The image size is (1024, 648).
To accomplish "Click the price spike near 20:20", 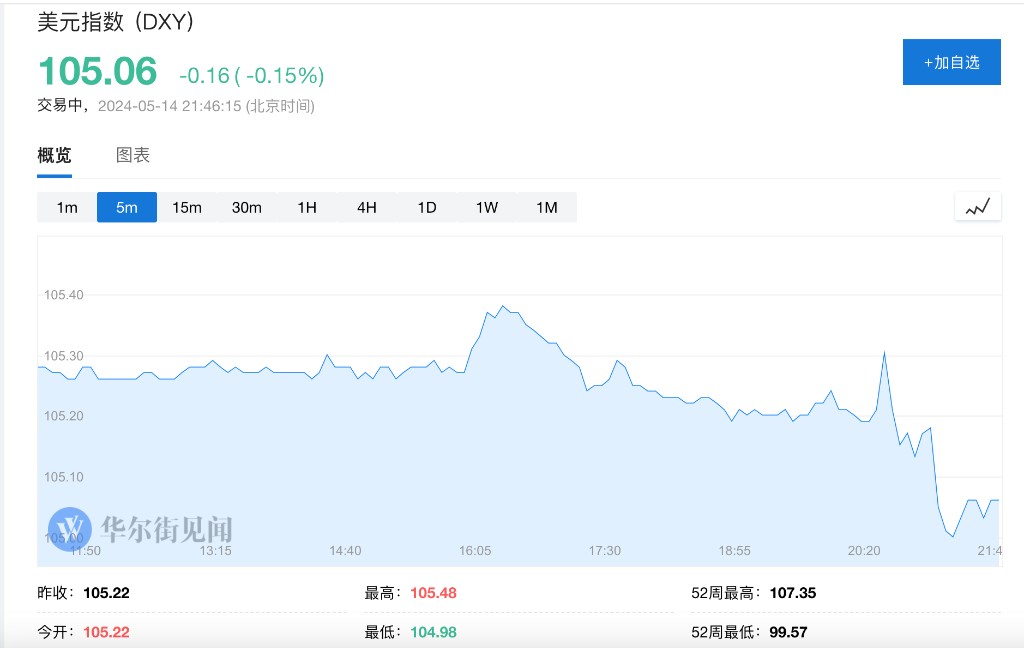I will tap(885, 352).
